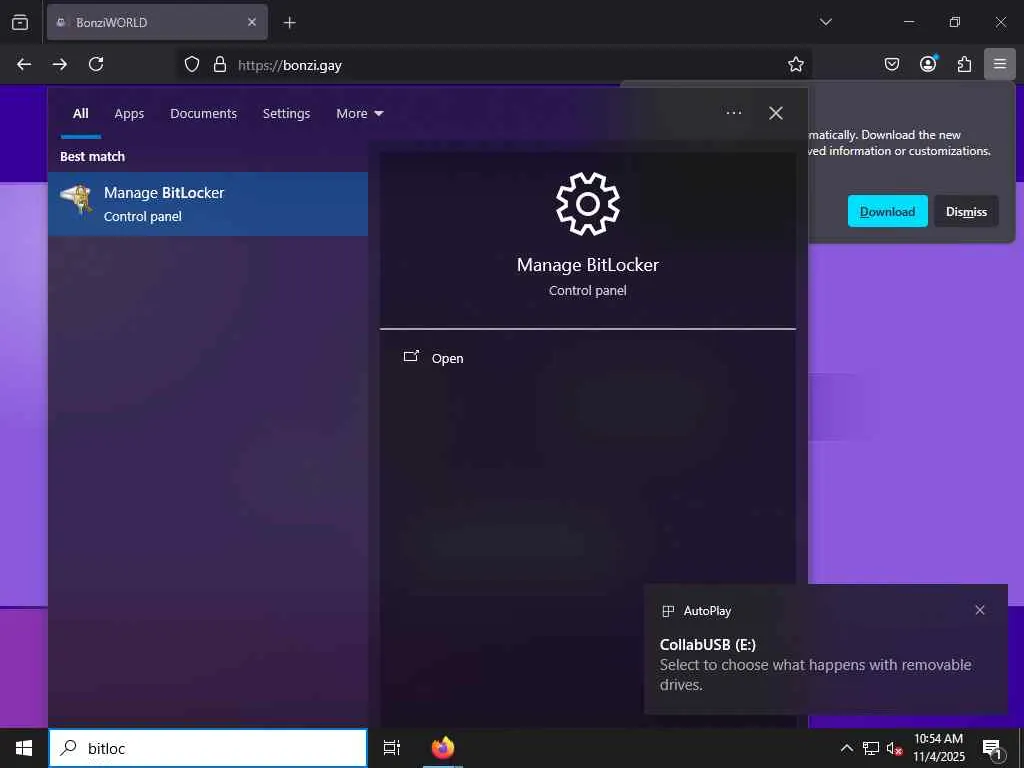Reload the BonziWORLD page

(96, 64)
